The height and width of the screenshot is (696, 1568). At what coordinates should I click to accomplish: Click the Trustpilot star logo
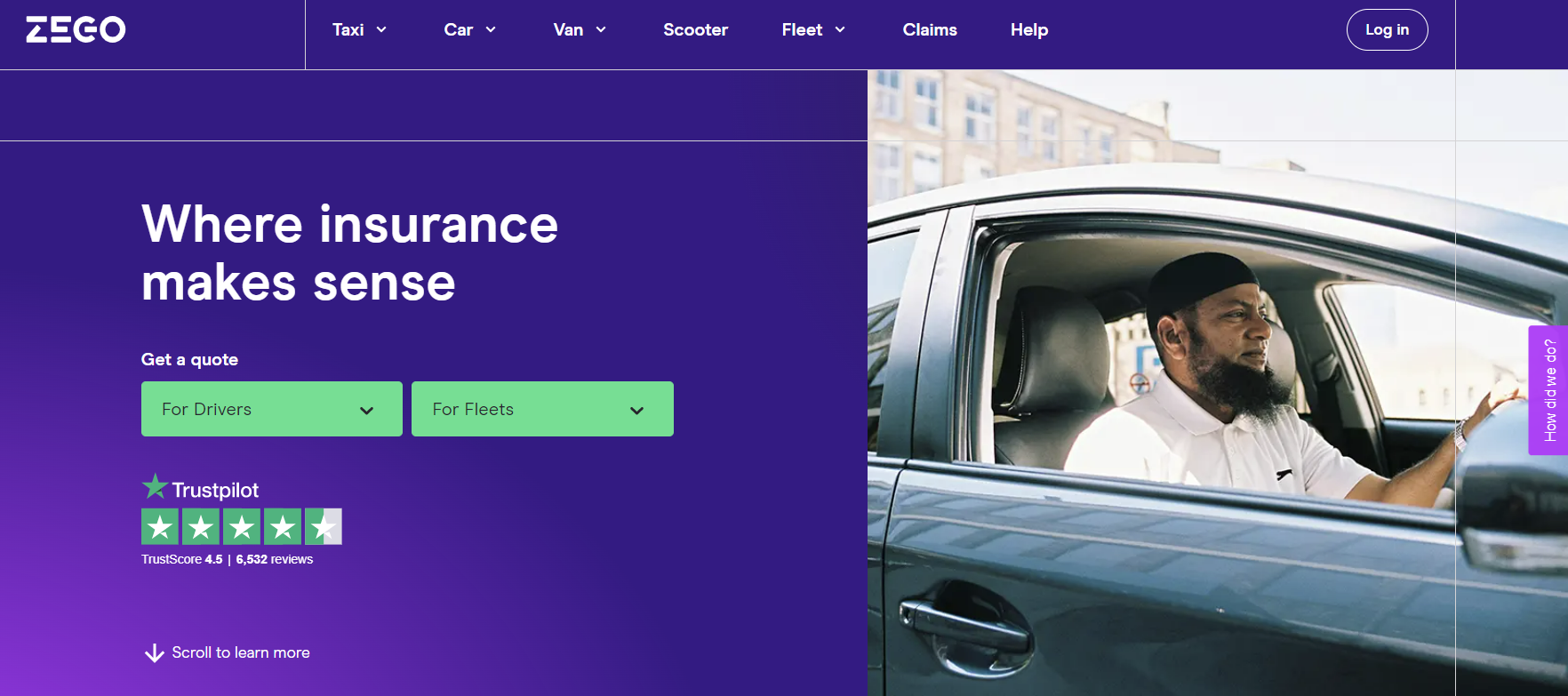pos(155,487)
